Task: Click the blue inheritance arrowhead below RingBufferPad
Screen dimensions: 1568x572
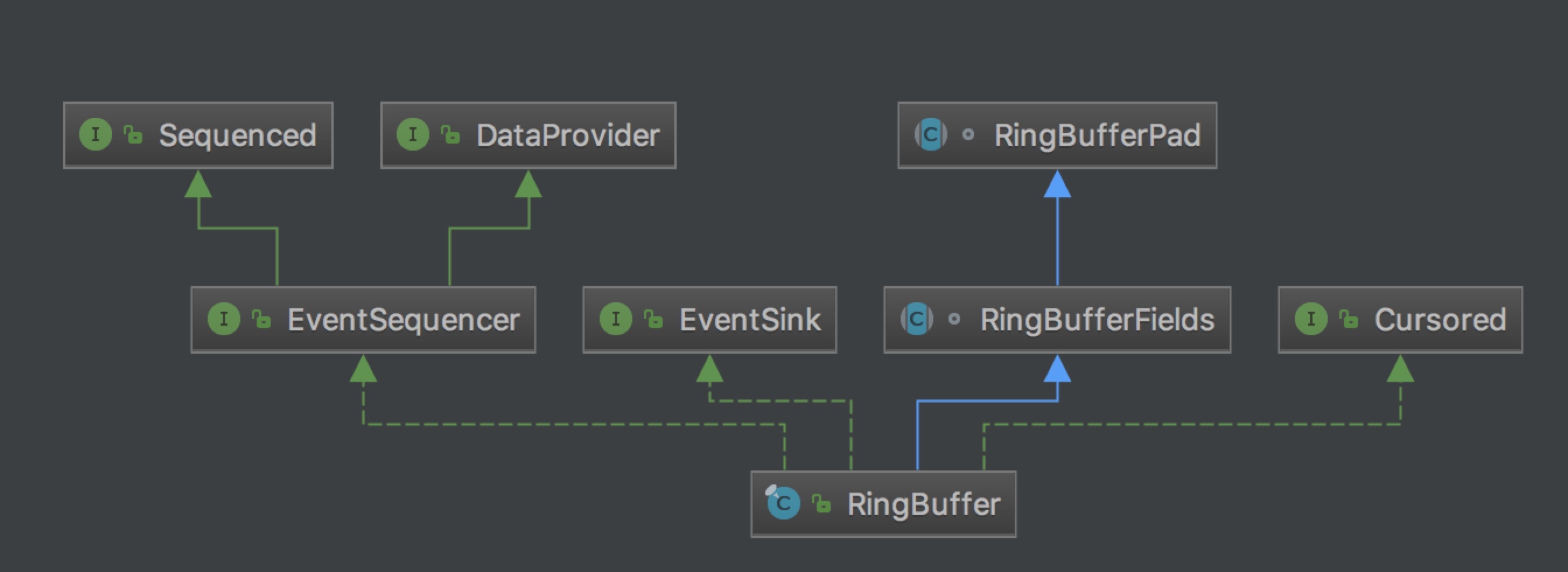Action: click(1058, 184)
